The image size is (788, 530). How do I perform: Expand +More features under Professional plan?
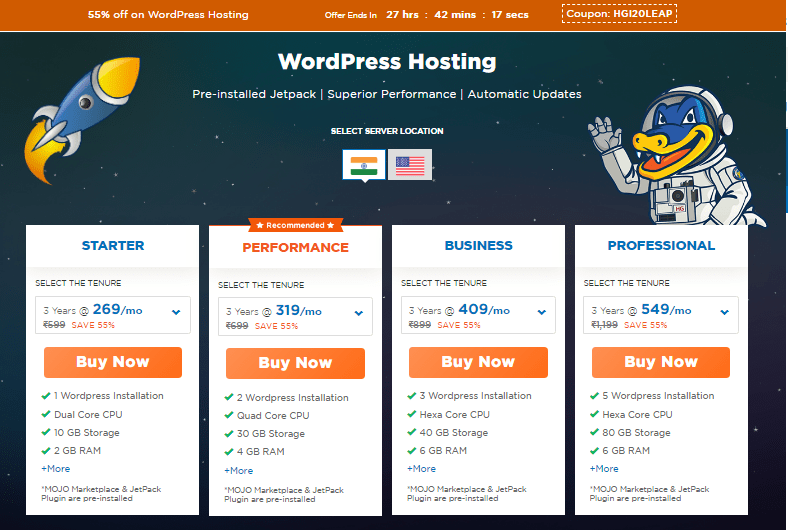tap(604, 469)
